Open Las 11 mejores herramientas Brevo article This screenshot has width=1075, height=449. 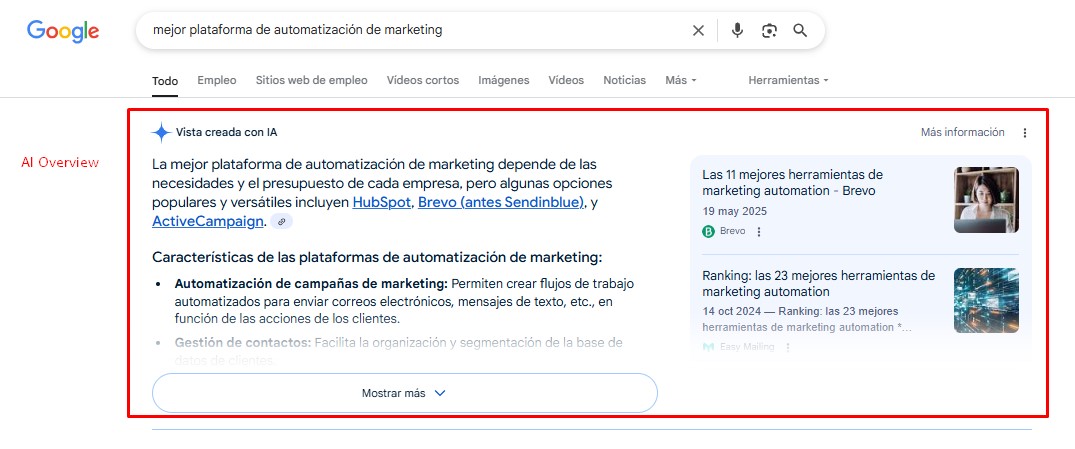coord(793,182)
